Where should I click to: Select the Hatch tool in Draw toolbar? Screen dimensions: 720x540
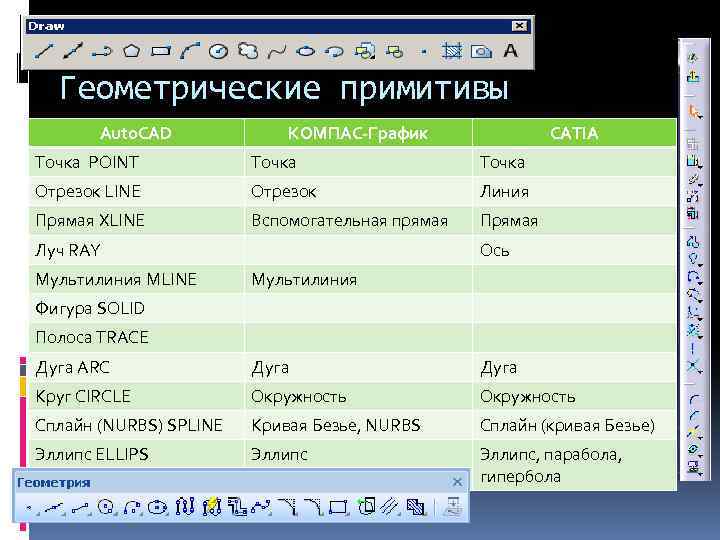pyautogui.click(x=452, y=51)
